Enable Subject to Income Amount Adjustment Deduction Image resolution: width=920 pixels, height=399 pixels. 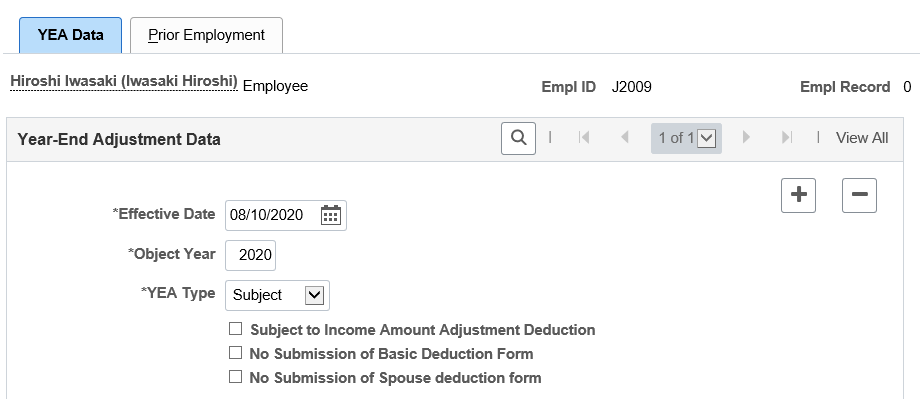pos(235,329)
